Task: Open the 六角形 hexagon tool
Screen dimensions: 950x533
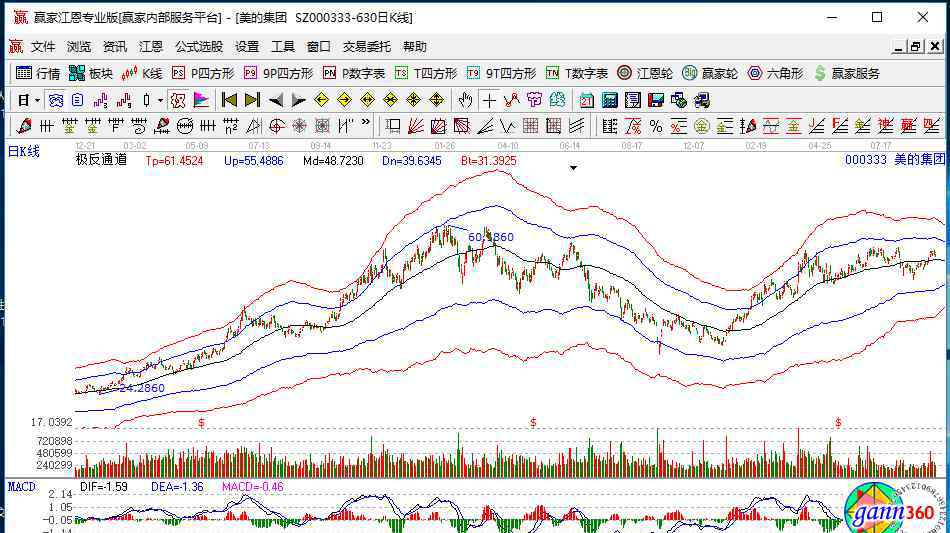Action: (x=775, y=73)
